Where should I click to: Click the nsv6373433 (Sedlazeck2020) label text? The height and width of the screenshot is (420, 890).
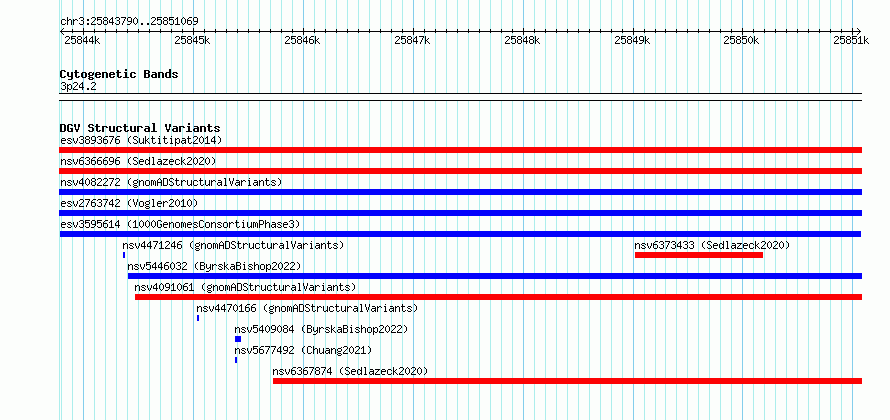click(x=712, y=245)
